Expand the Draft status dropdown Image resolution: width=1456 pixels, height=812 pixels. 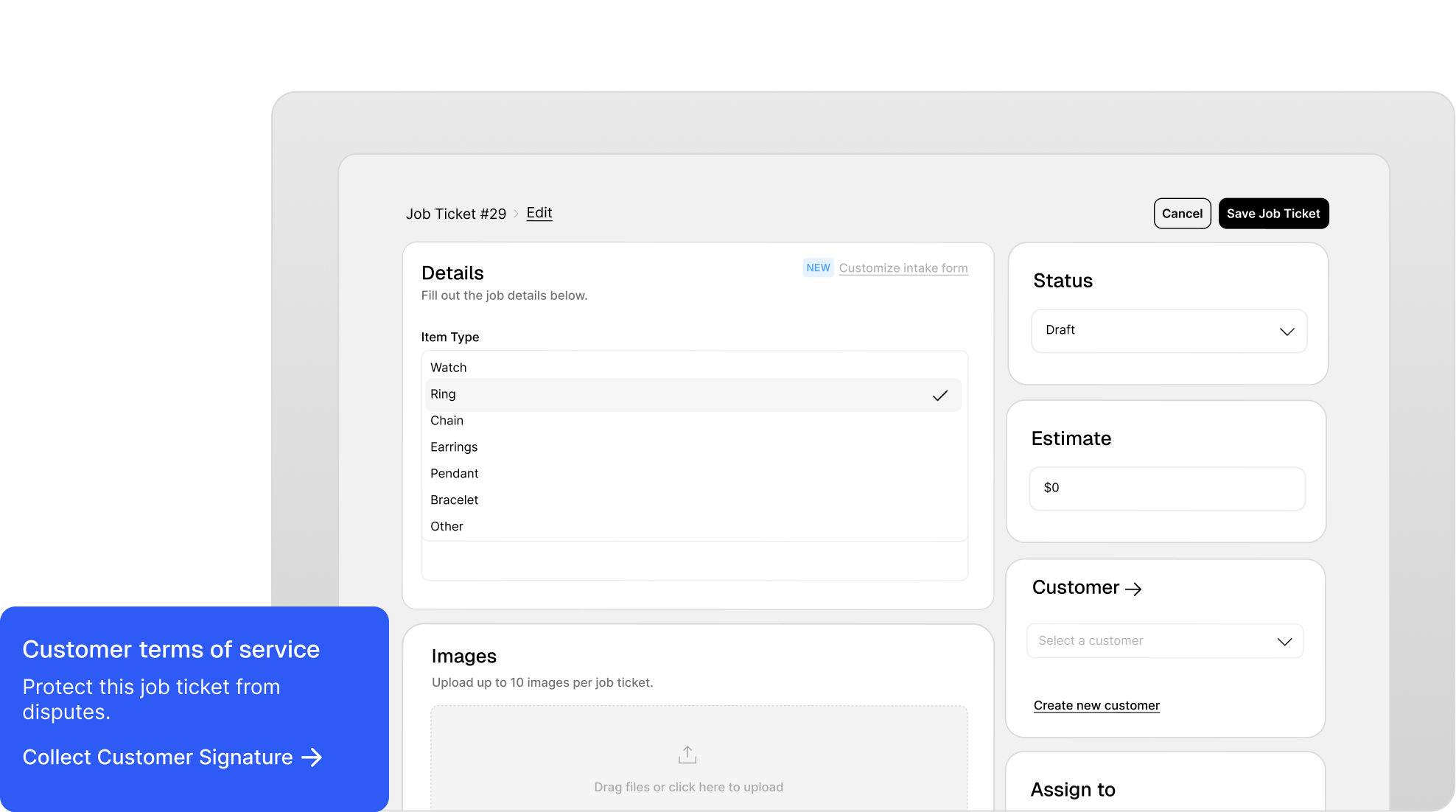tap(1169, 331)
